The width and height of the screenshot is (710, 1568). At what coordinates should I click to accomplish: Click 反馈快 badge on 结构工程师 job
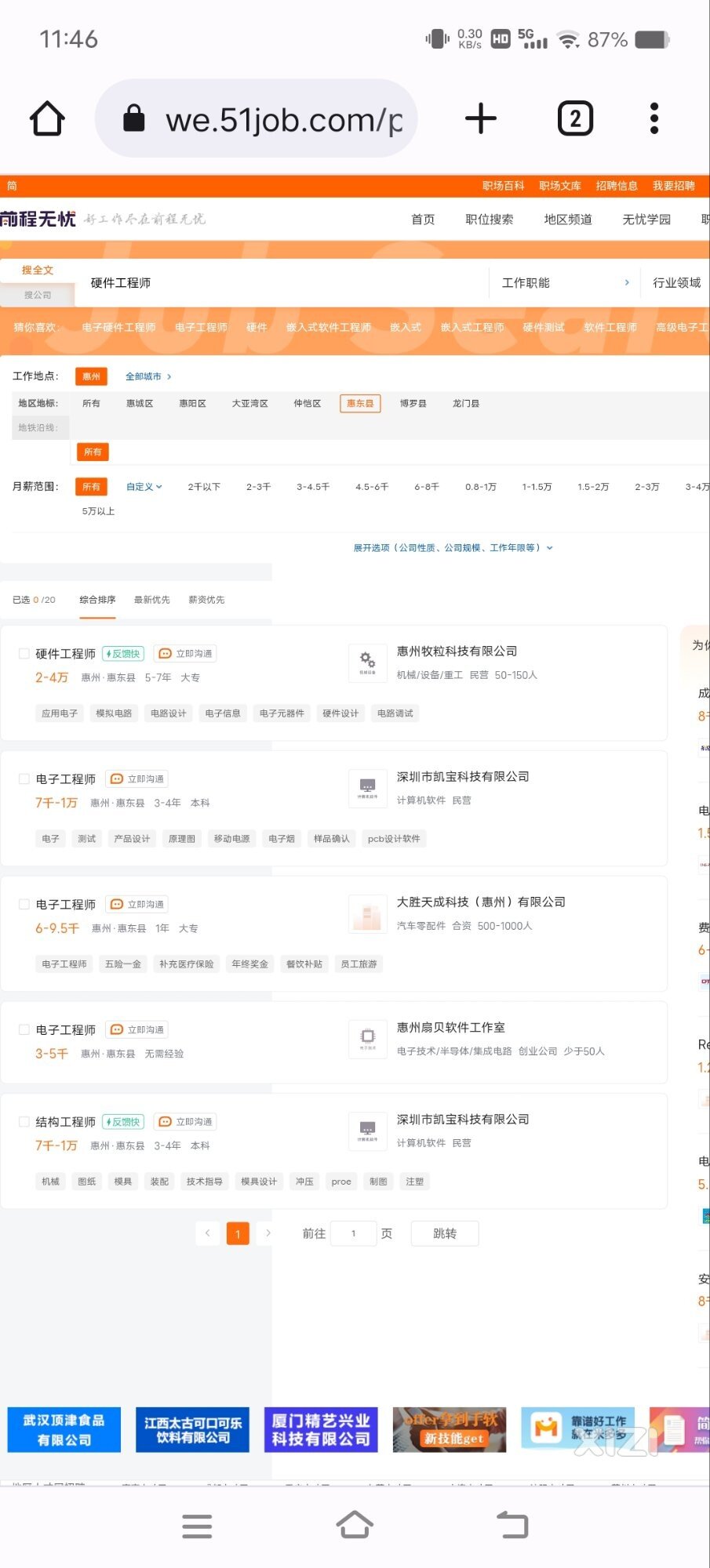point(123,1122)
